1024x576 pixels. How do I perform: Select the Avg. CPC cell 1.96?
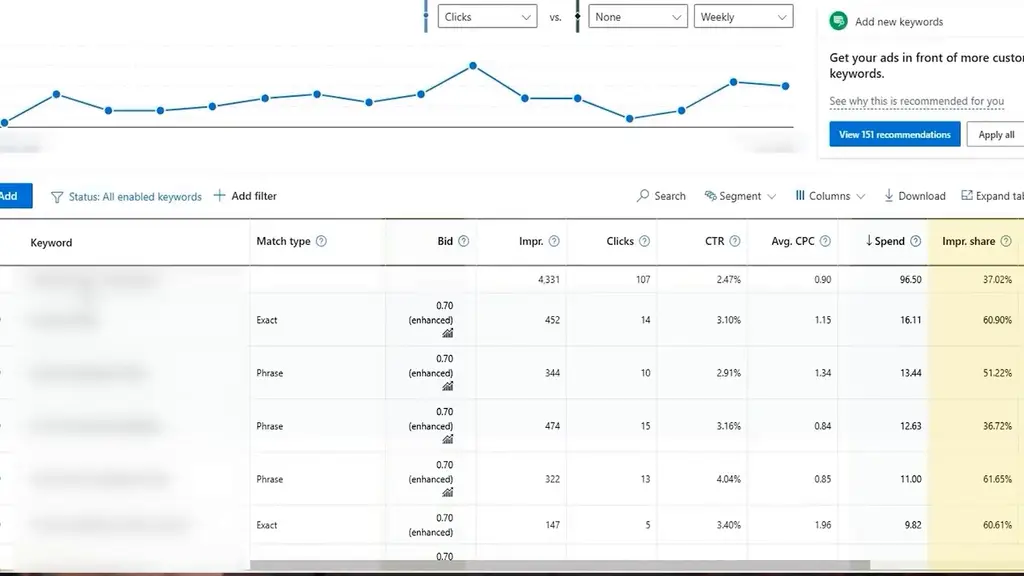(x=823, y=524)
